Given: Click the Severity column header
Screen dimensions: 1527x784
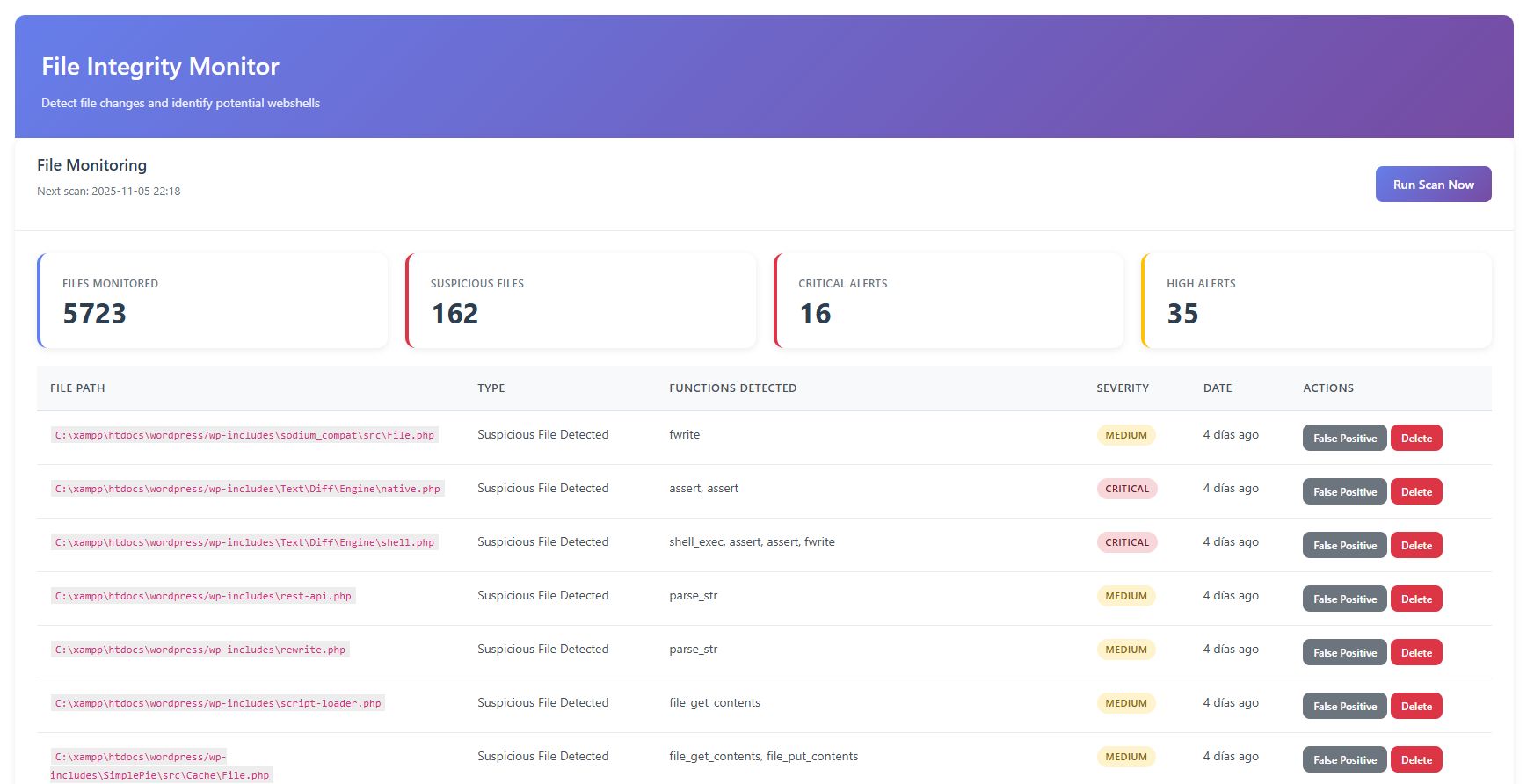Looking at the screenshot, I should (x=1122, y=388).
